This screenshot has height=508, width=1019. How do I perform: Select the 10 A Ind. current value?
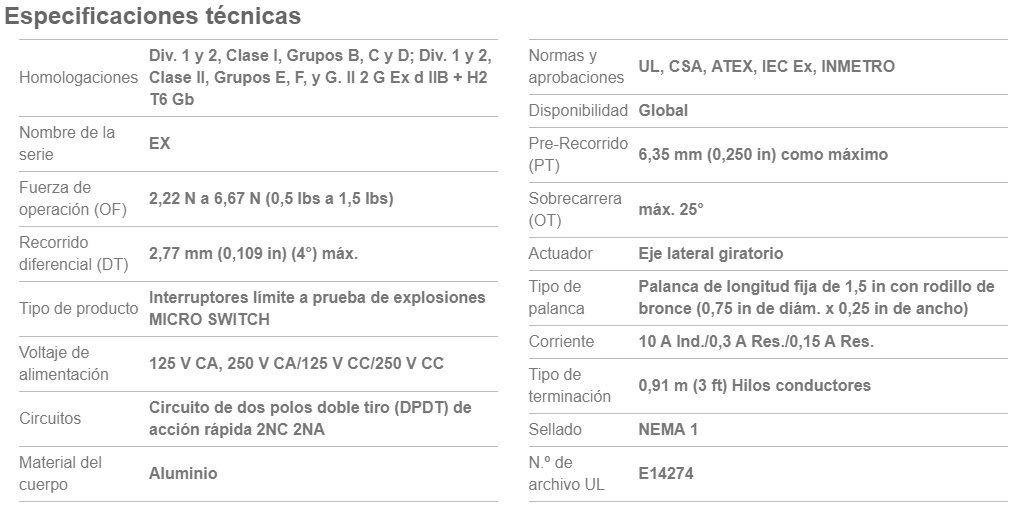tap(756, 342)
